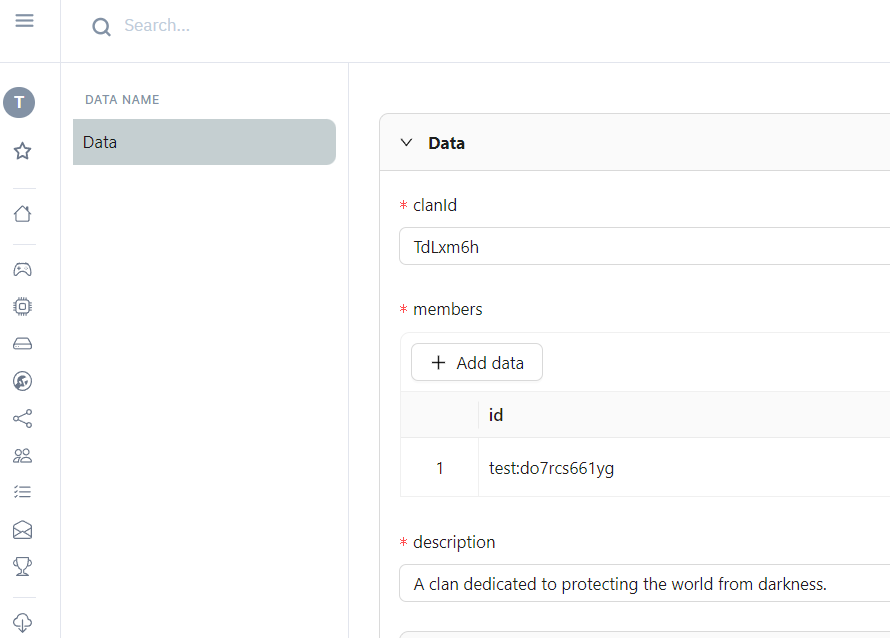
Task: Select the Data item in list
Action: [204, 142]
